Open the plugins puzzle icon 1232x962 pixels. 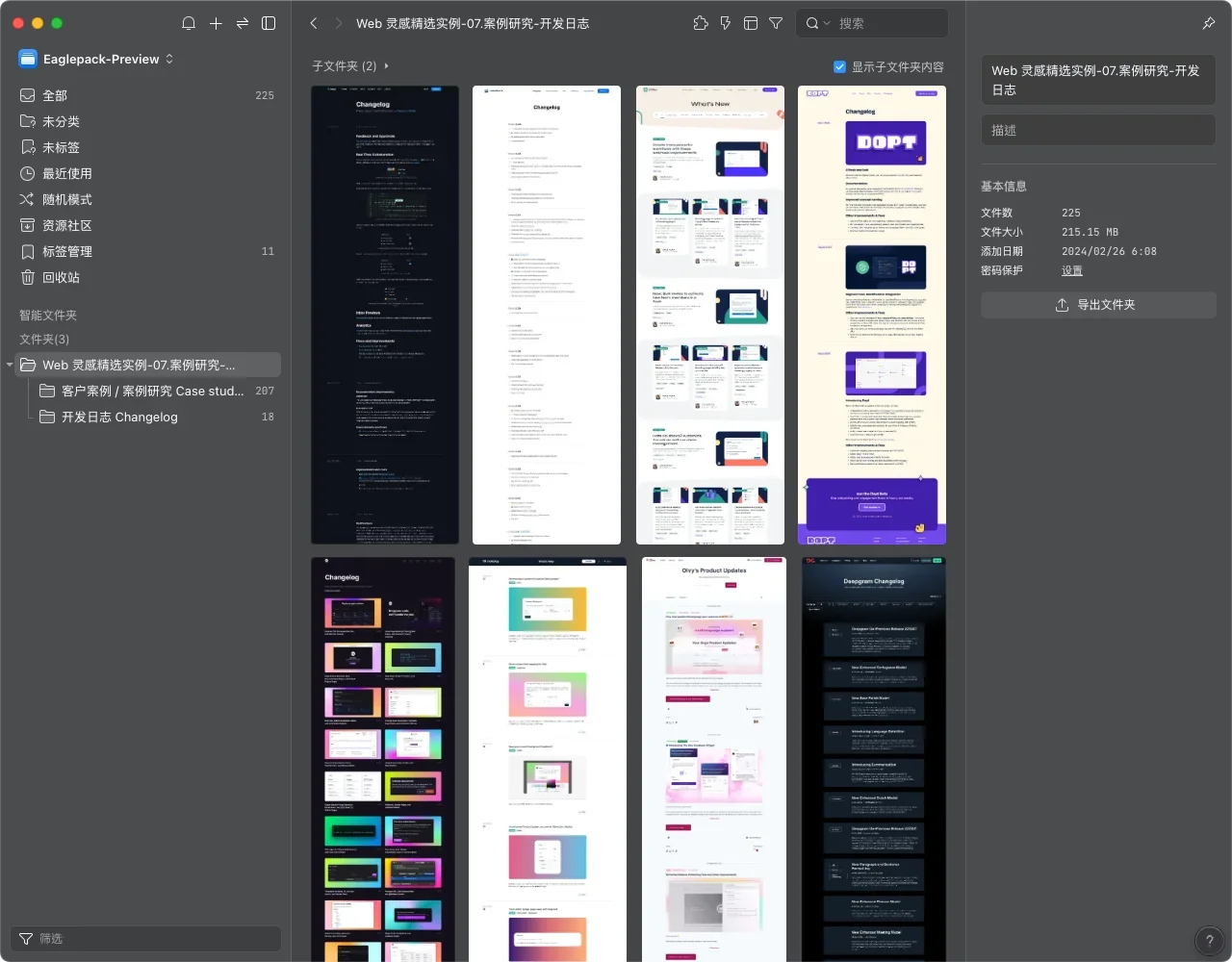point(701,23)
